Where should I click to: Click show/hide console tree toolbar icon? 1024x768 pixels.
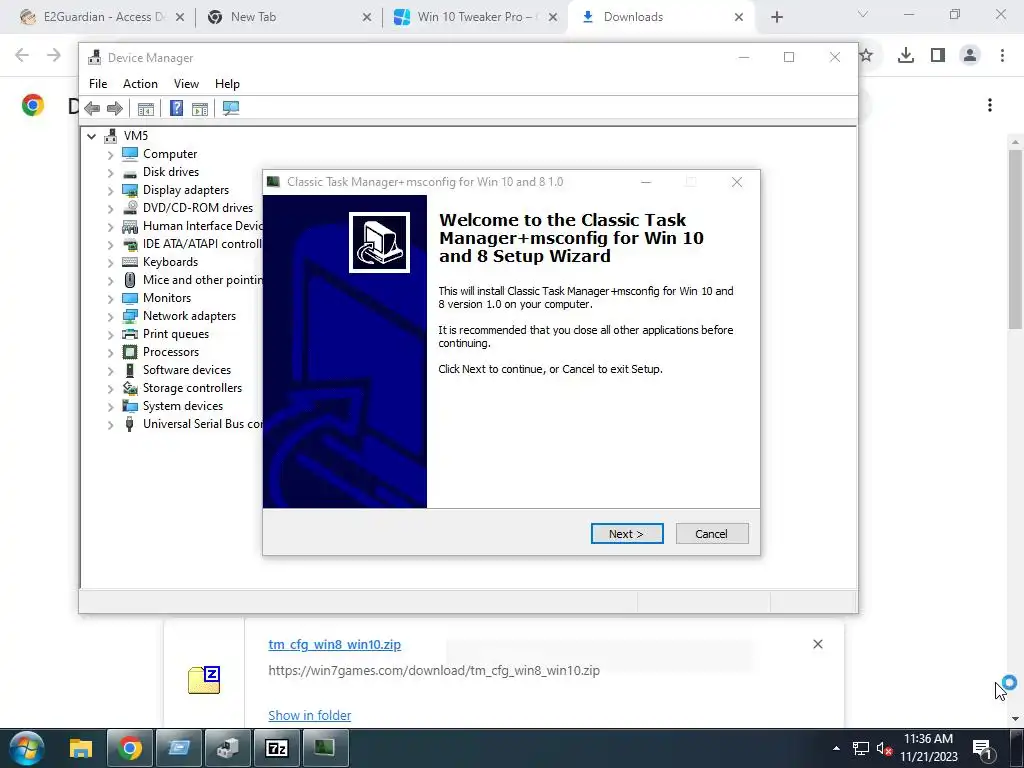pos(146,108)
